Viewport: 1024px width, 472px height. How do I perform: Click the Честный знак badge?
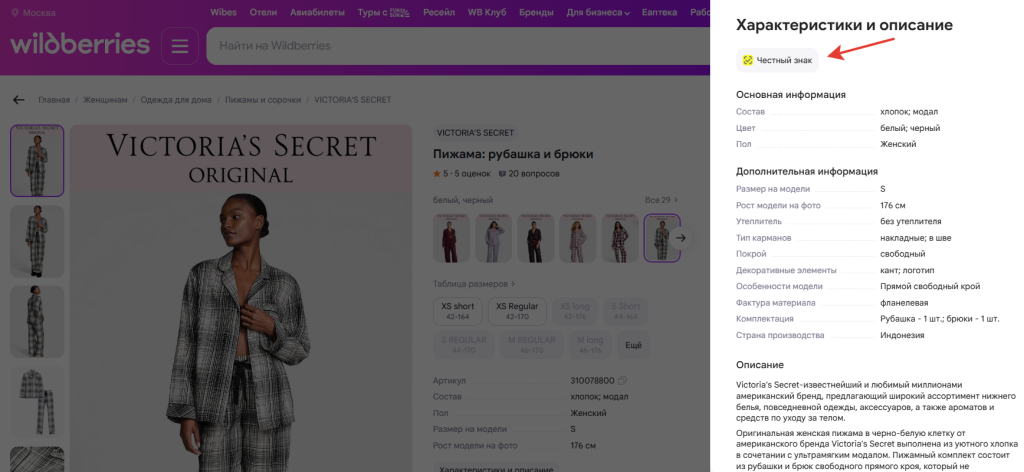coord(777,60)
